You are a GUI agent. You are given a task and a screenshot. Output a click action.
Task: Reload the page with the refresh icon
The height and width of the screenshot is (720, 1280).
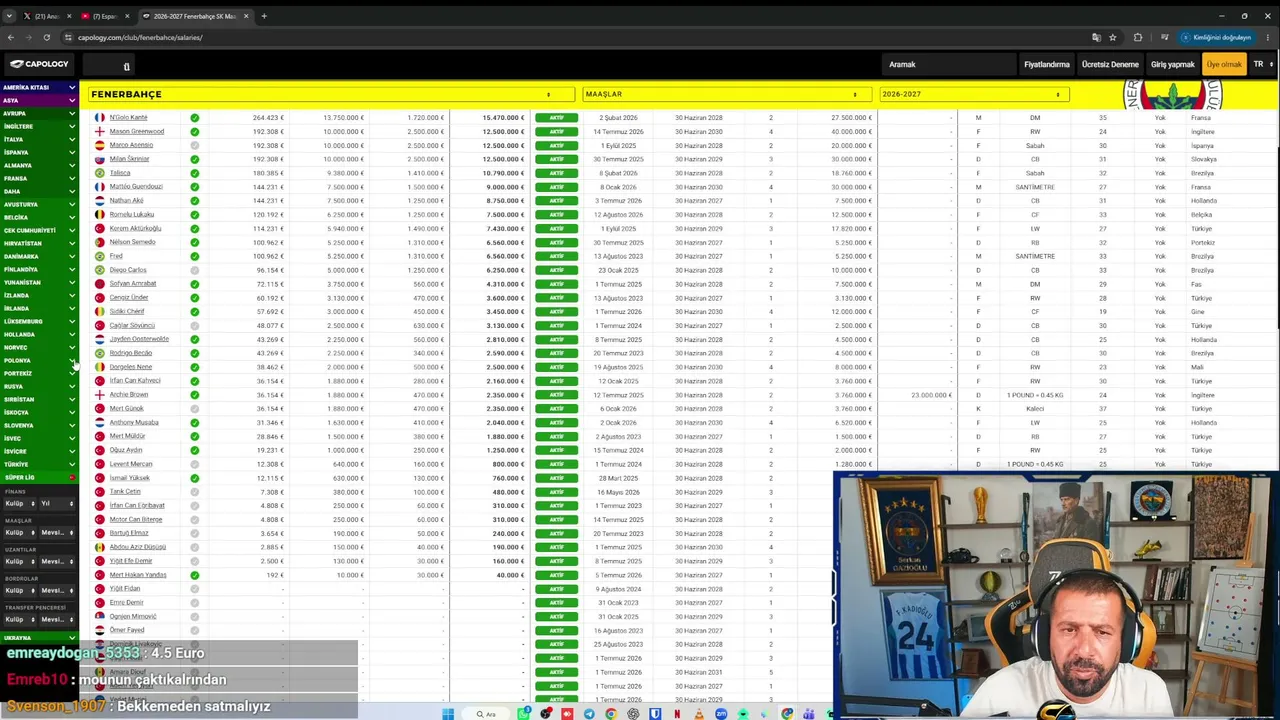pyautogui.click(x=46, y=37)
